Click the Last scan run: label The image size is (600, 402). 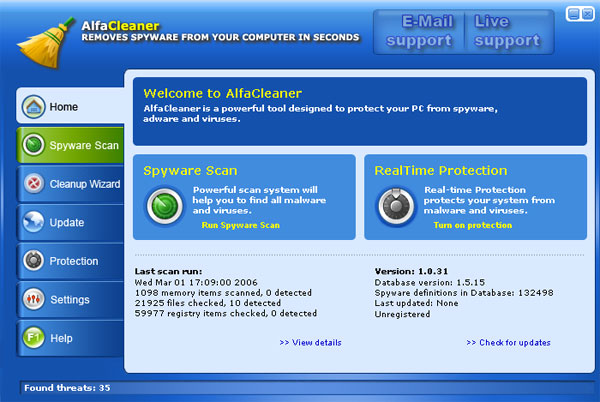[x=168, y=271]
